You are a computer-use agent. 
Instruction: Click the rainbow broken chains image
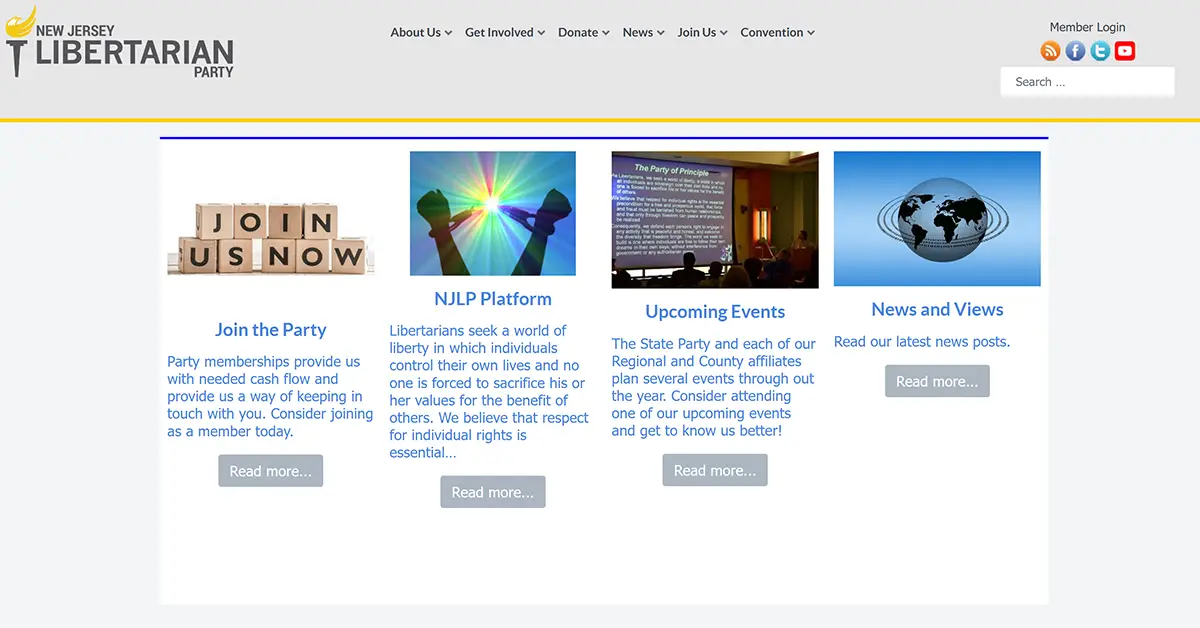pos(493,213)
